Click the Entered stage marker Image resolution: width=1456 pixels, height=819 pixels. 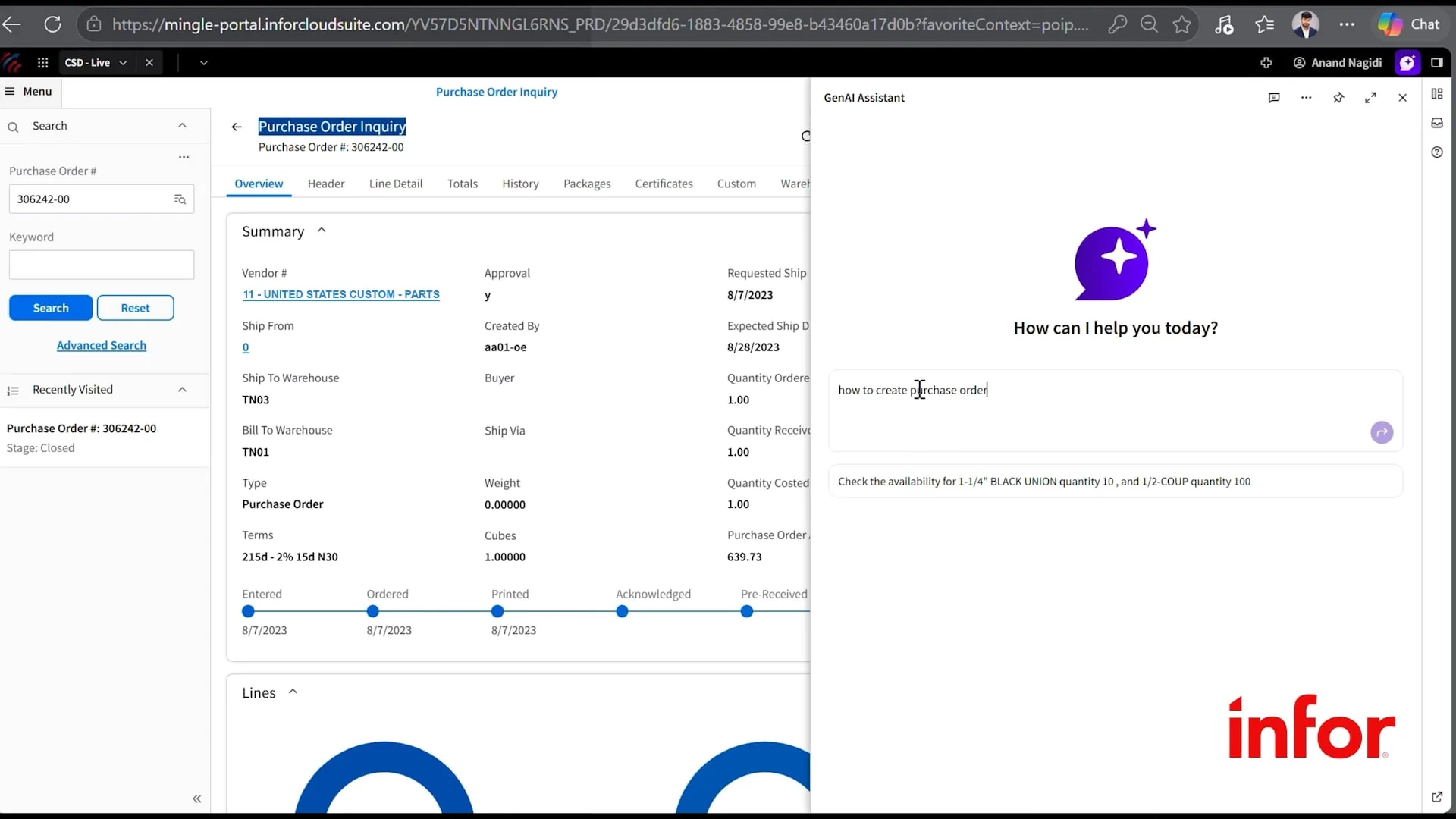click(248, 611)
